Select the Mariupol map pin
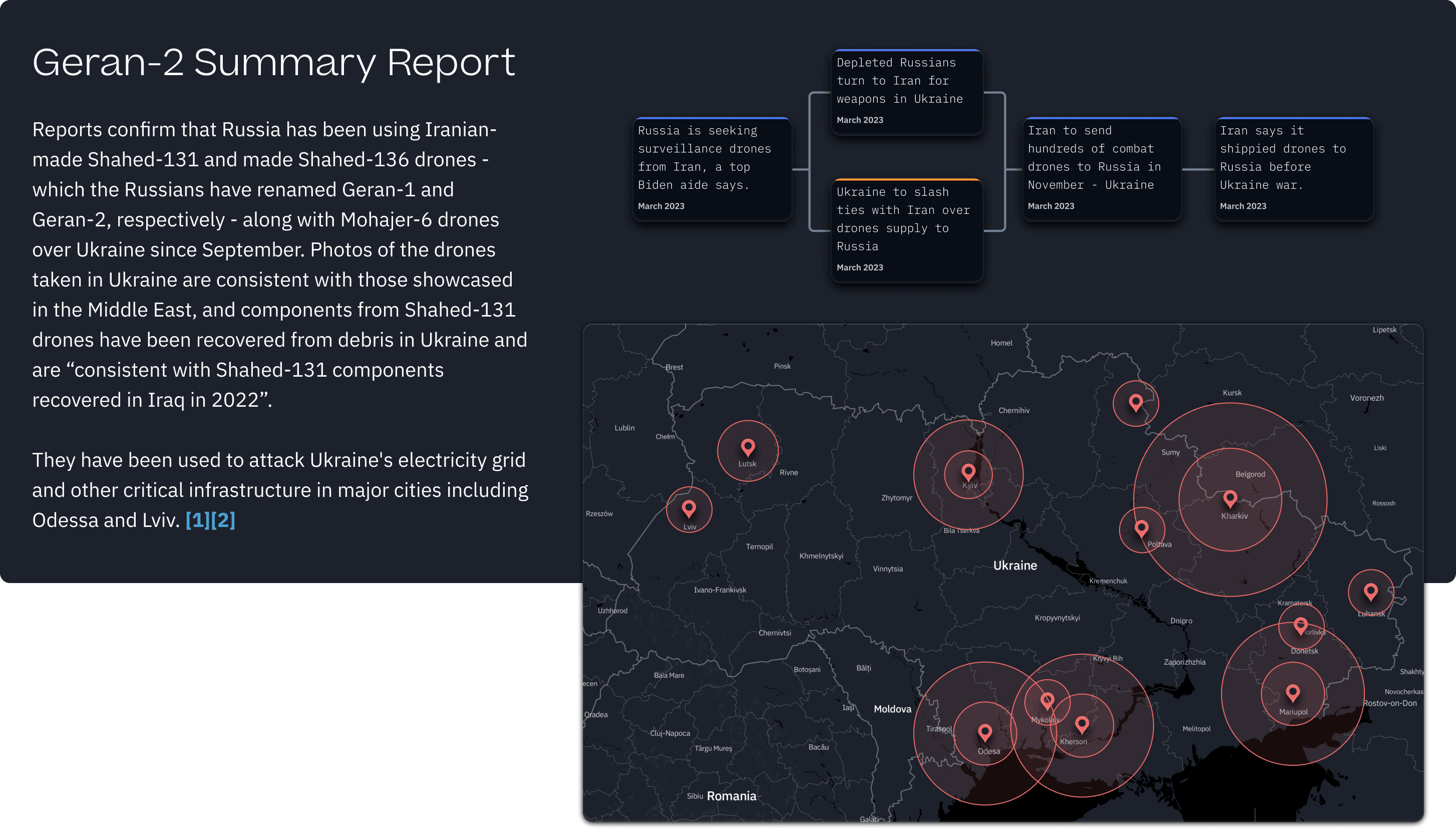1456x829 pixels. (x=1293, y=692)
